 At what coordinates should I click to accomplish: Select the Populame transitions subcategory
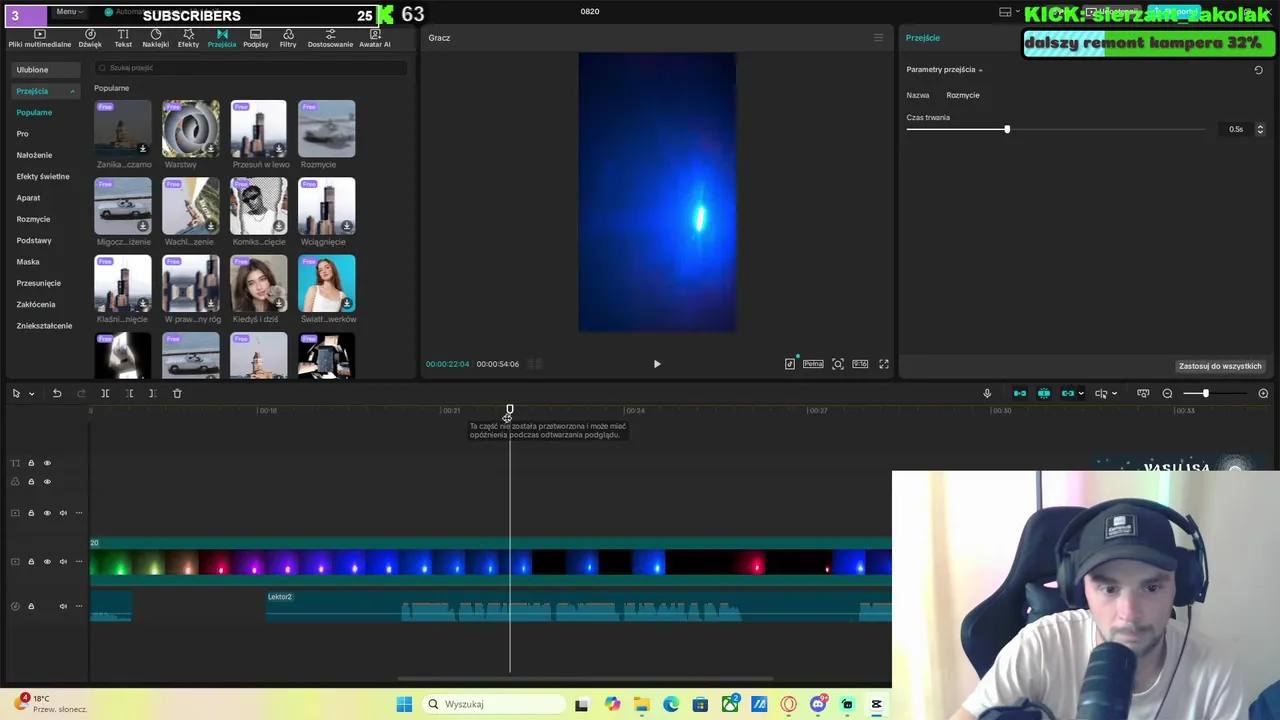pyautogui.click(x=34, y=112)
